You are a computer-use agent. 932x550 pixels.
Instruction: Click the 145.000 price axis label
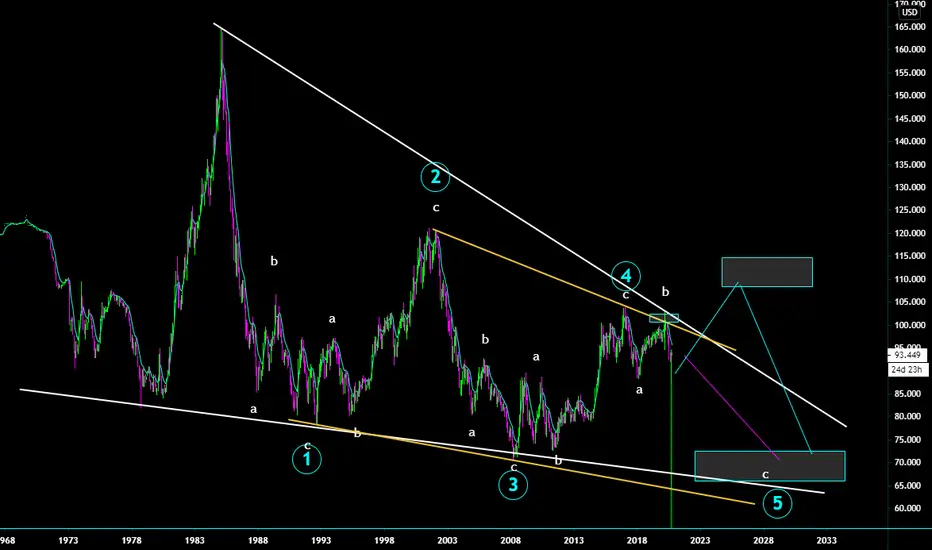click(x=910, y=118)
